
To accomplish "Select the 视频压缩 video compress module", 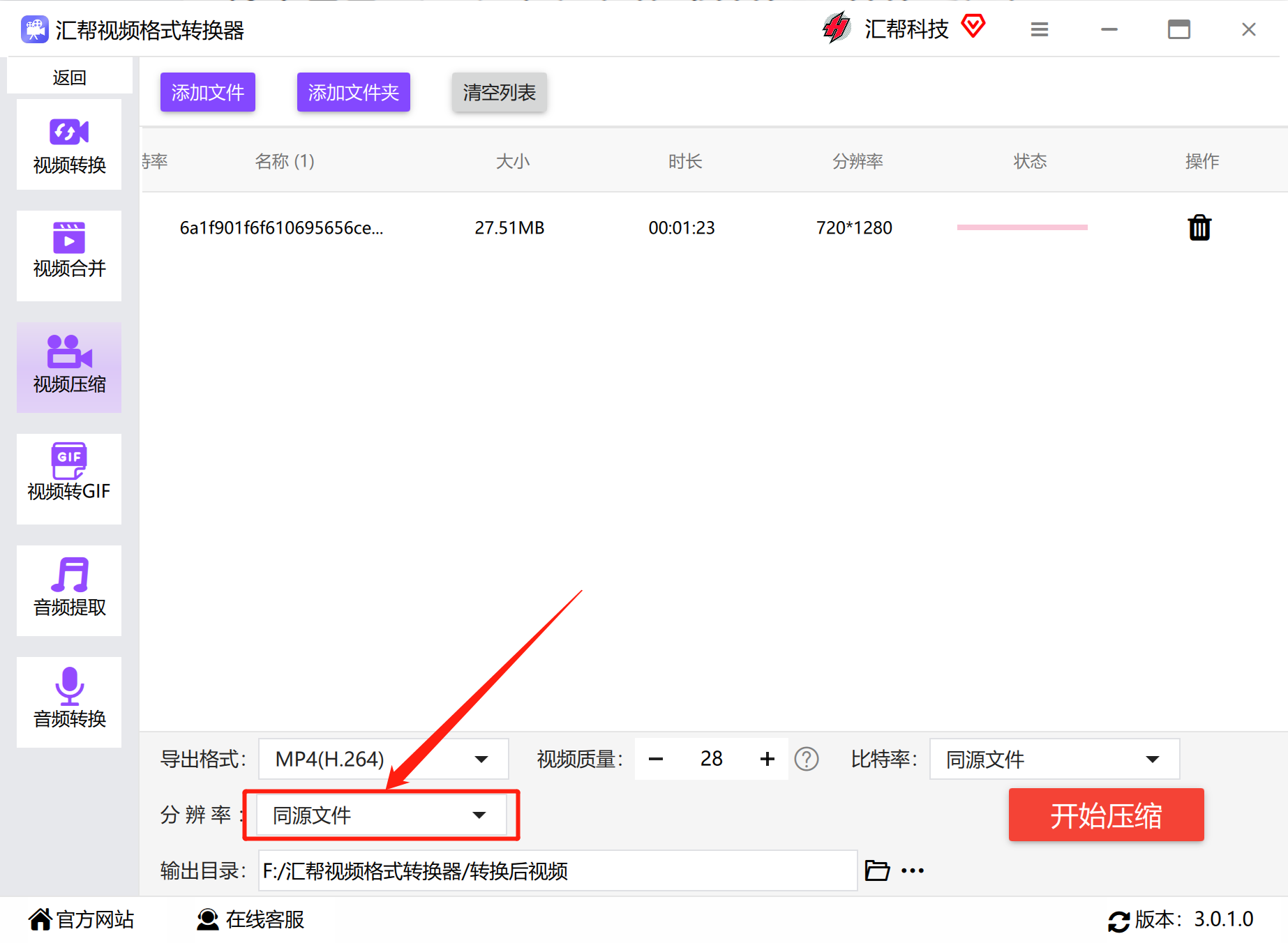I will [69, 368].
